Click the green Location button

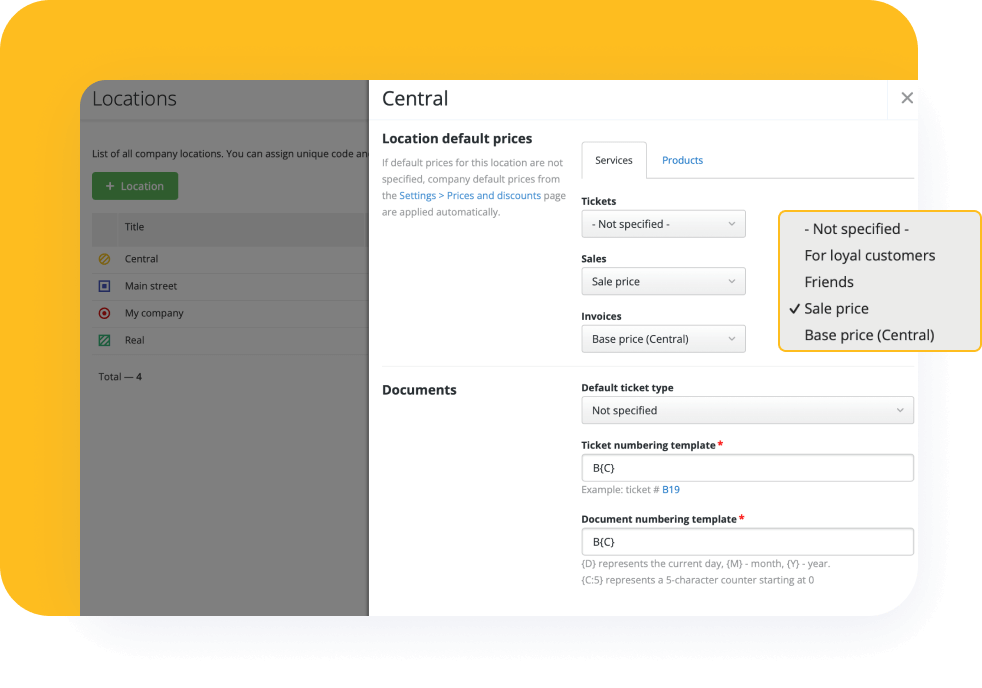(x=135, y=186)
